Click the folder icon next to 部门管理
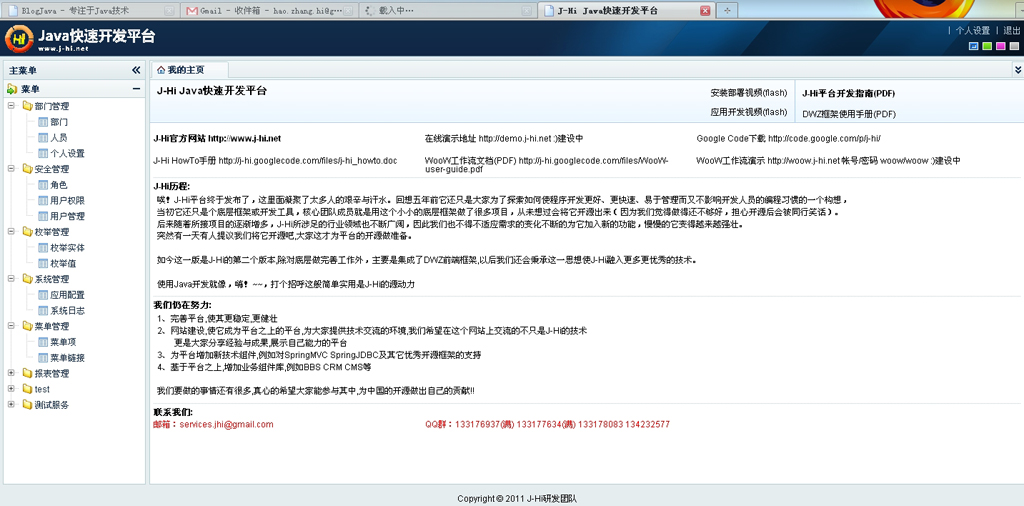 point(27,106)
